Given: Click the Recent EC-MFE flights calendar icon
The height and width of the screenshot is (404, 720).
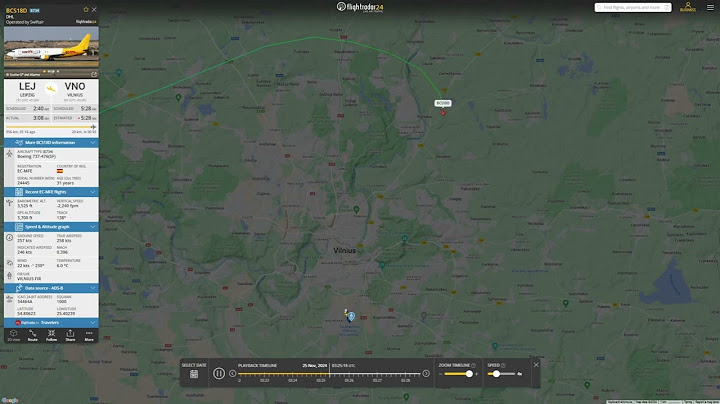Looking at the screenshot, I should click(x=19, y=192).
